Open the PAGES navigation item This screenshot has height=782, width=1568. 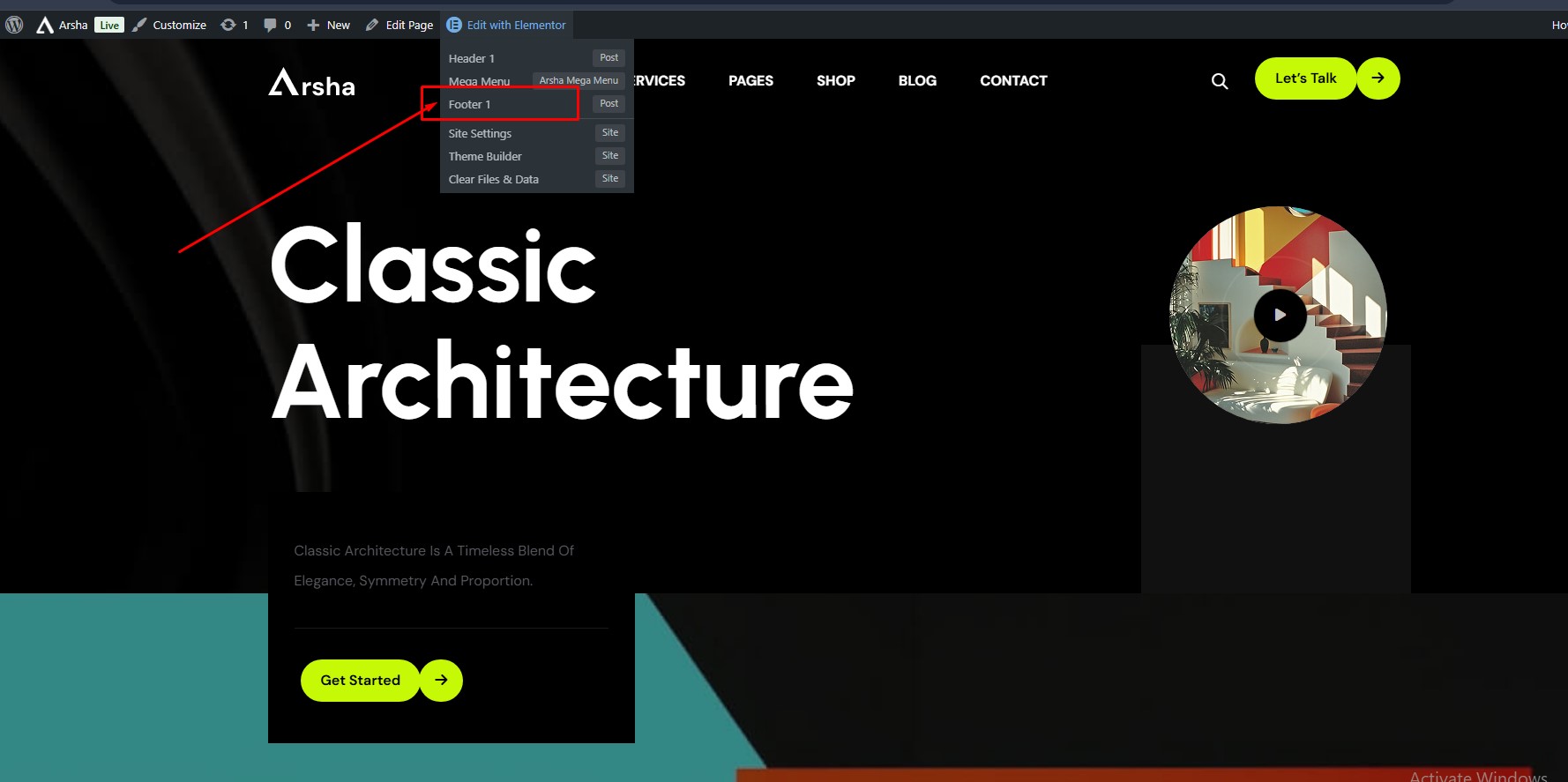pos(750,80)
